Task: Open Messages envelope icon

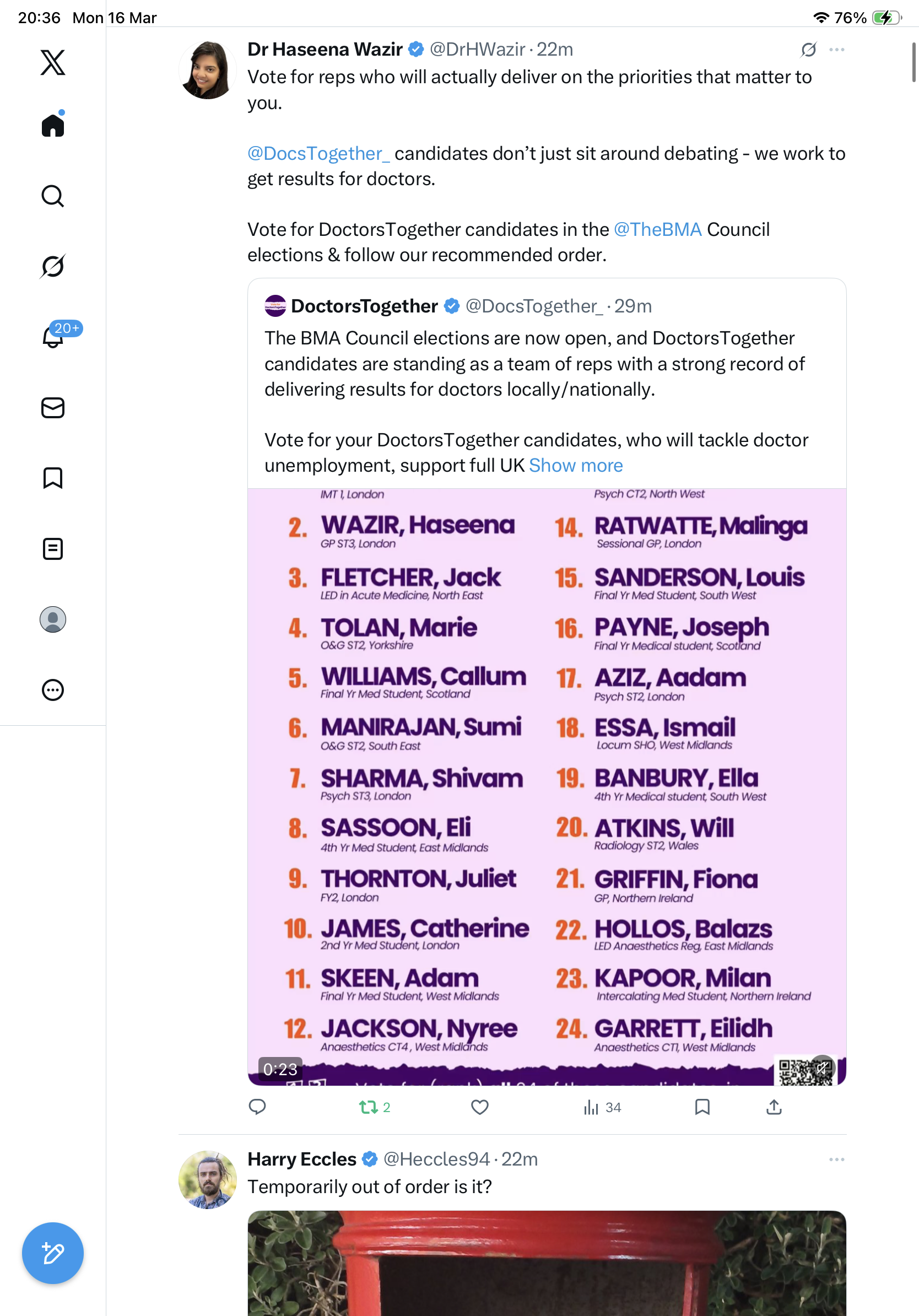Action: (53, 407)
